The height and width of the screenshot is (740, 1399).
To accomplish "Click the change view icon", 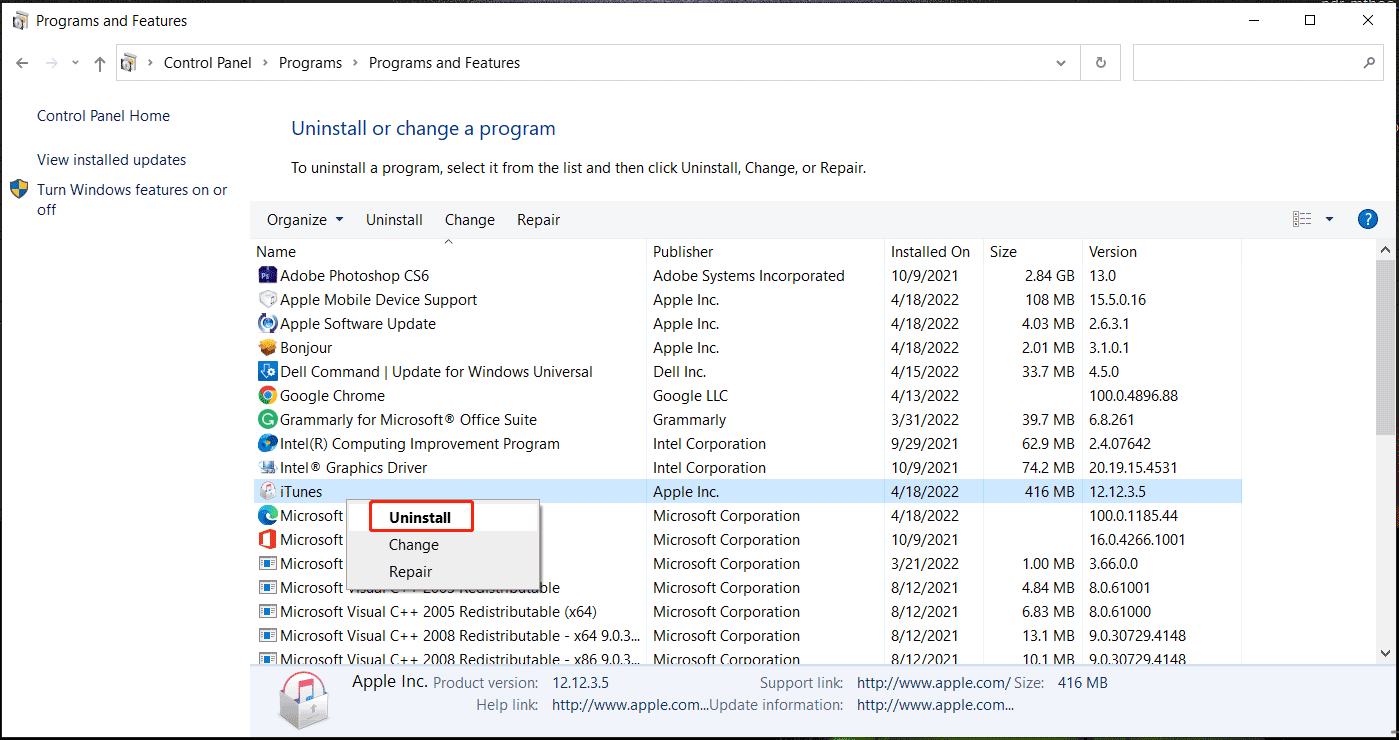I will coord(1302,219).
